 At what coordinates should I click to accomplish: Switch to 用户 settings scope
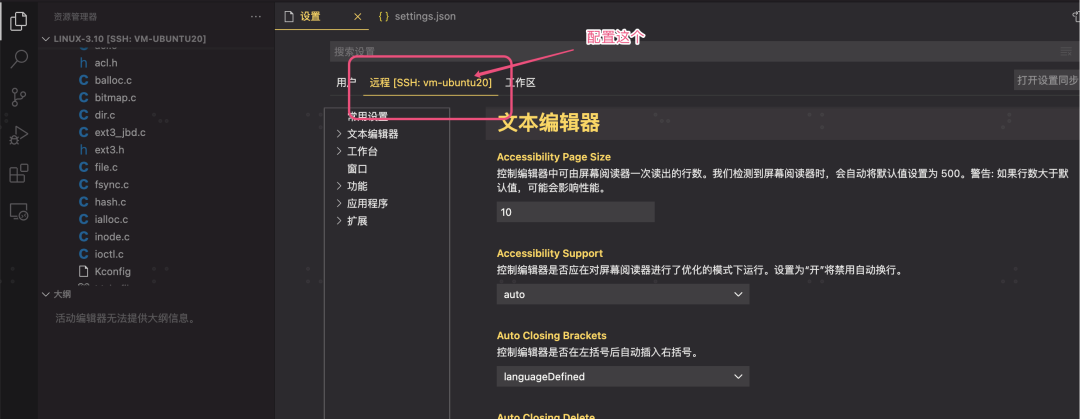[346, 83]
